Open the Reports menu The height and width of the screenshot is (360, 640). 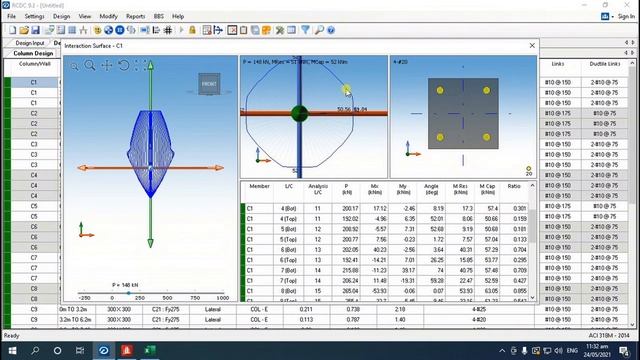pyautogui.click(x=136, y=16)
